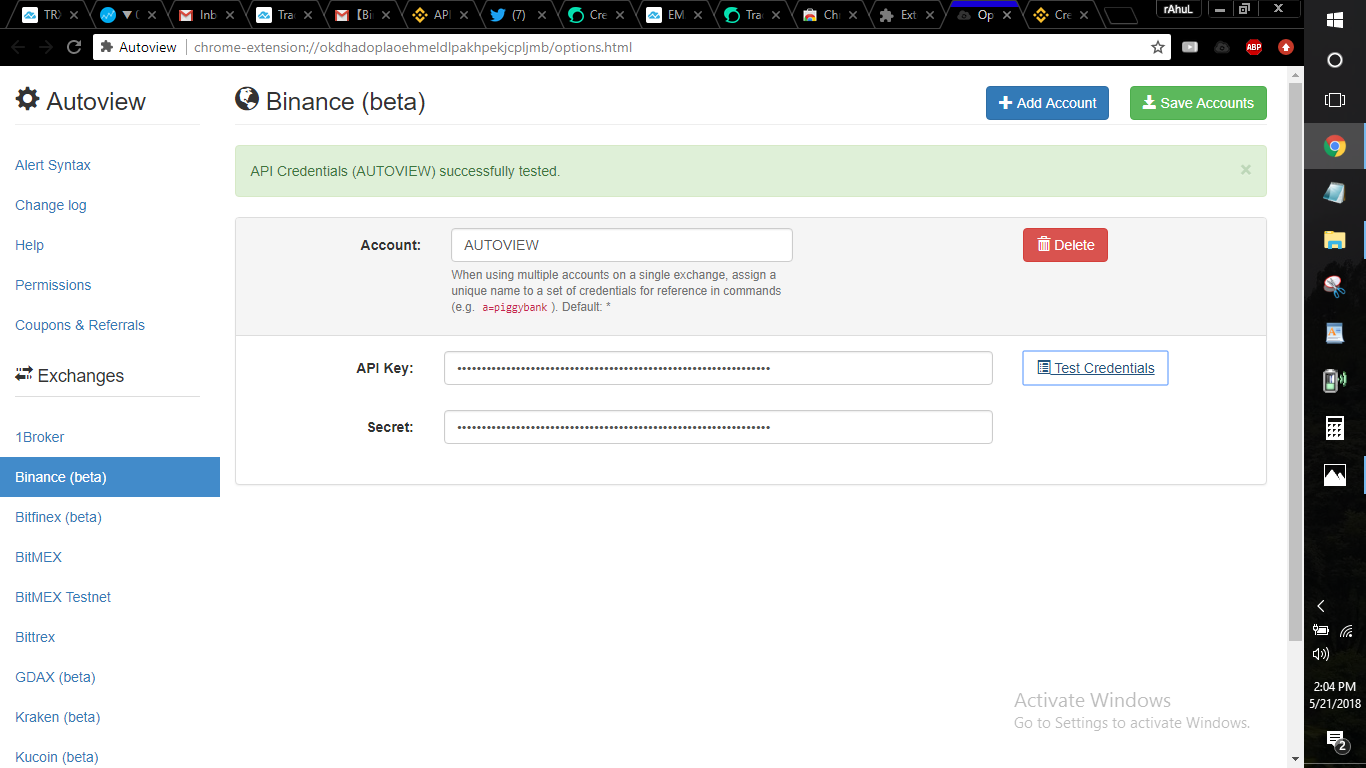Dismiss the success alert with the X

[x=1246, y=170]
